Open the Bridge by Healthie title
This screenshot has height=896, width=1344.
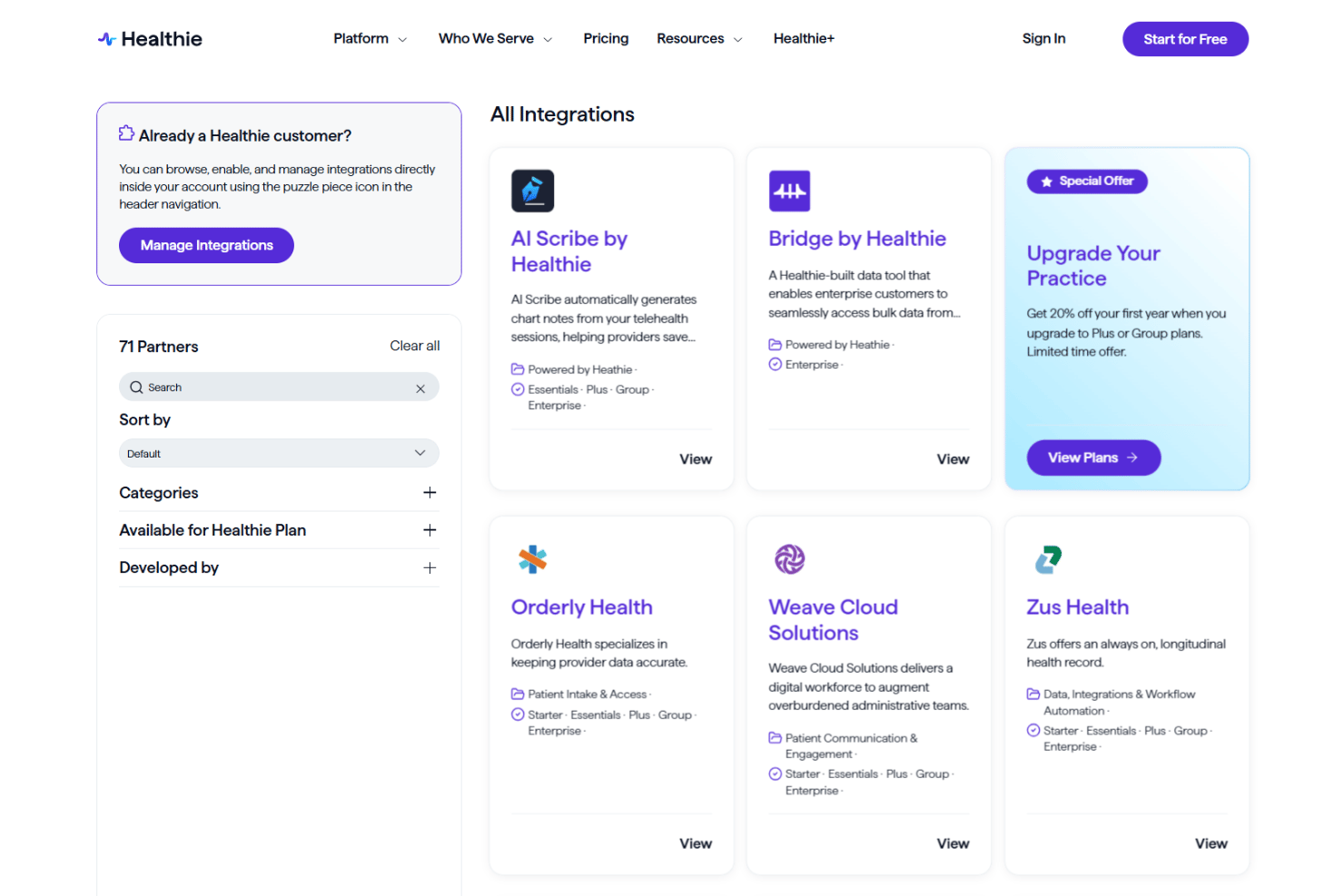857,239
